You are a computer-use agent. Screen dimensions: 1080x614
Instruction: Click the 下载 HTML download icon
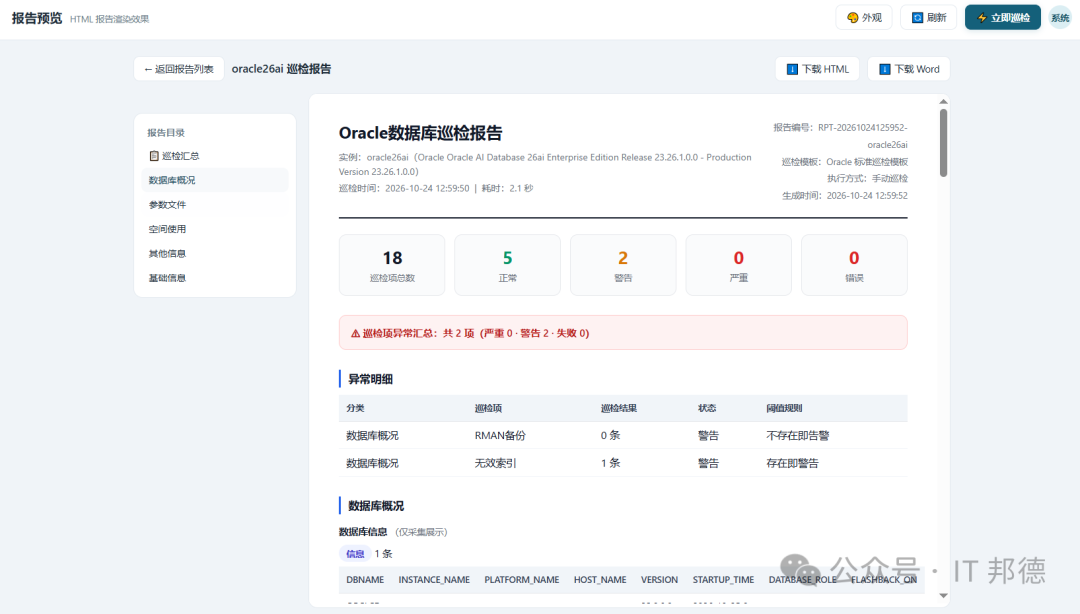click(x=792, y=69)
